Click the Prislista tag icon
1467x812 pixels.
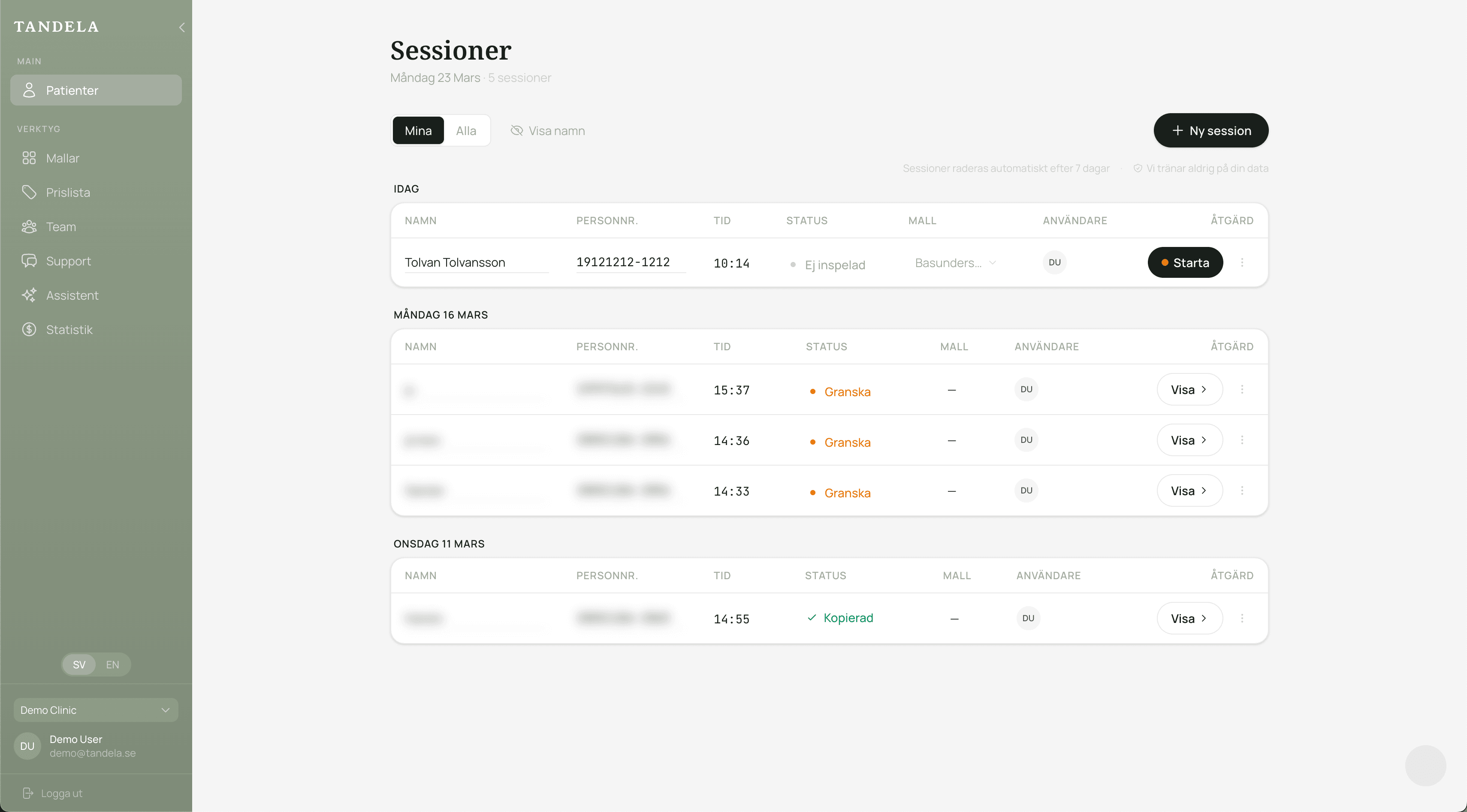coord(29,192)
